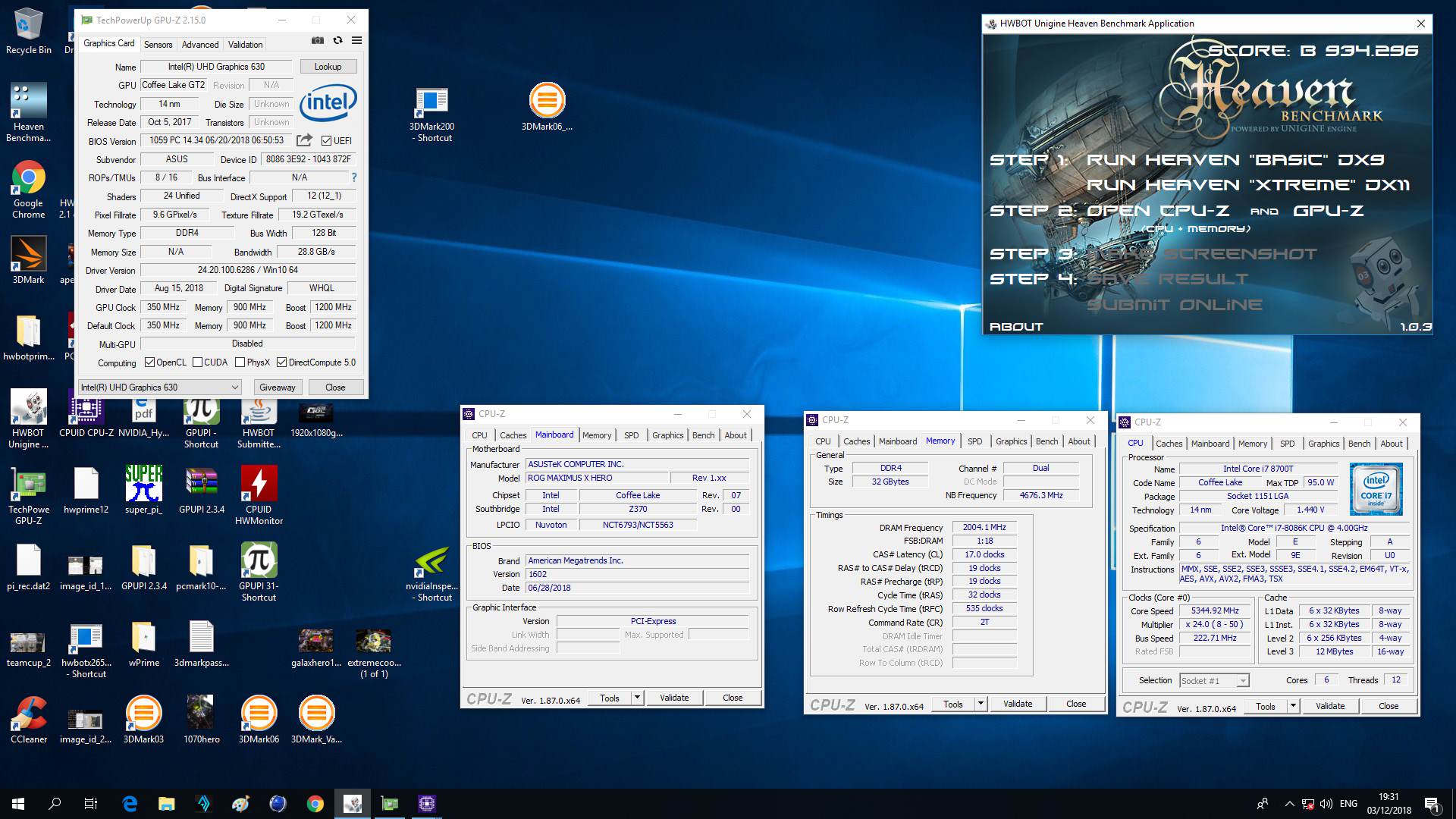Toggle the CUDA checkbox

coord(197,362)
